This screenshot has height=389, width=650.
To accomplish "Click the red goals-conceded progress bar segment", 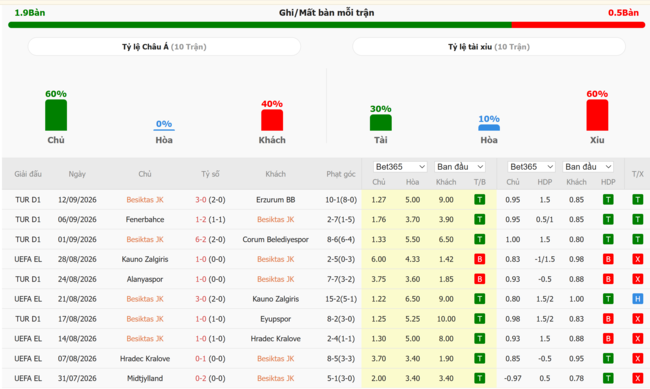I will pyautogui.click(x=578, y=25).
